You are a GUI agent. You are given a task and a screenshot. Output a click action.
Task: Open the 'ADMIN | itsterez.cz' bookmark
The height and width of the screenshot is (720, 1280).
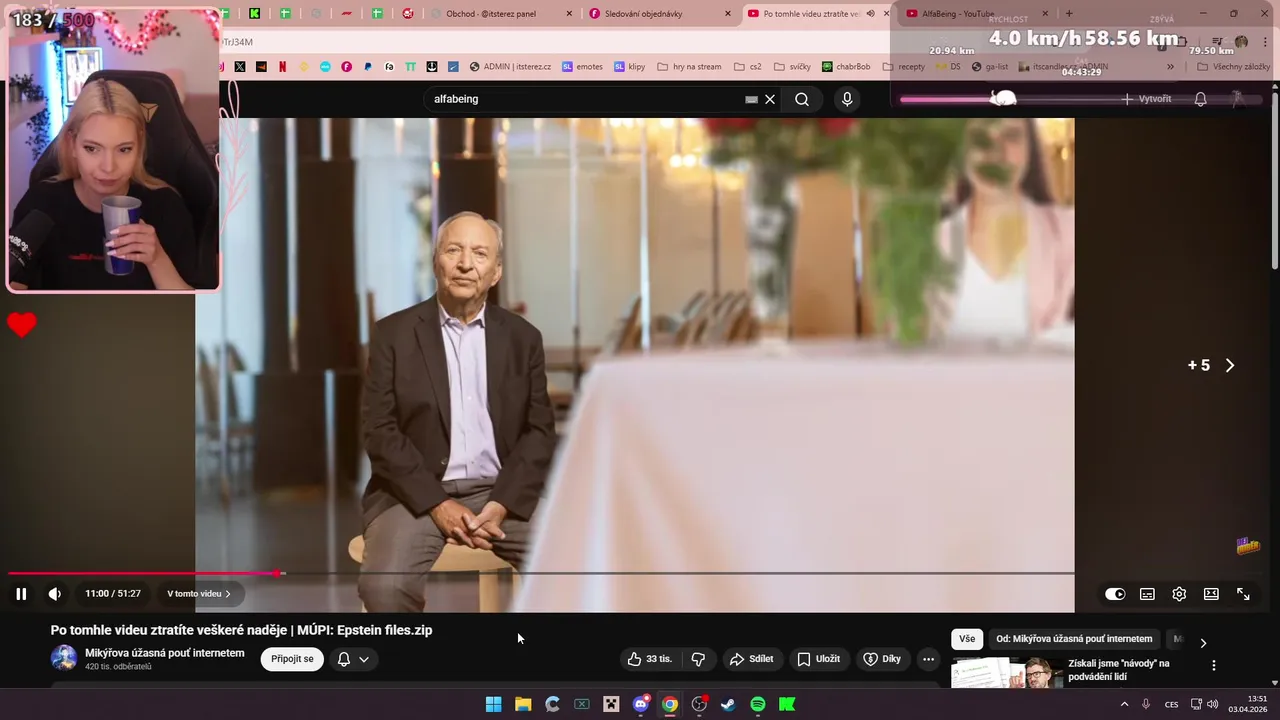[x=510, y=67]
